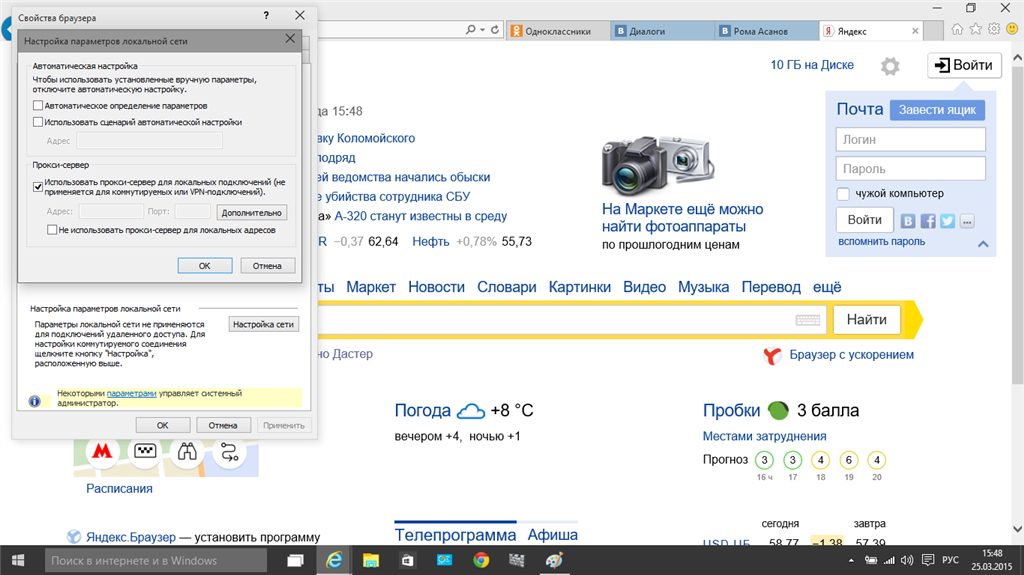
Task: Open IE Favorites star icon
Action: 976,29
